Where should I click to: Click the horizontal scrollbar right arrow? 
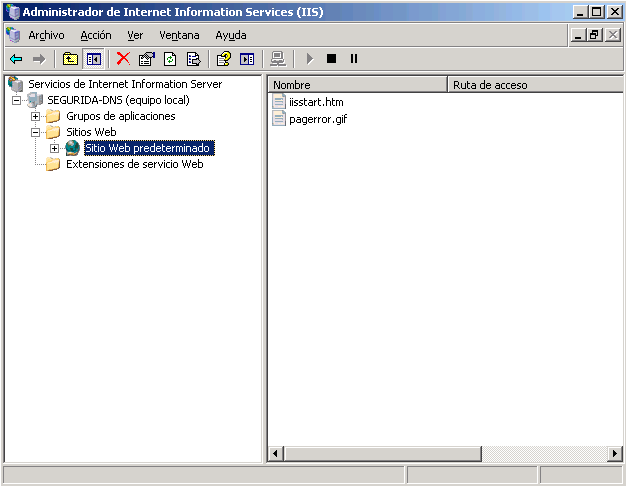point(615,455)
